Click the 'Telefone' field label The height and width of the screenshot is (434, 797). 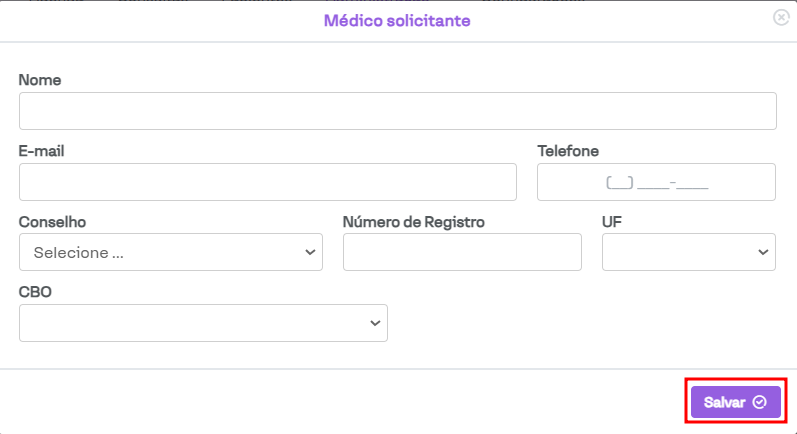coord(568,151)
